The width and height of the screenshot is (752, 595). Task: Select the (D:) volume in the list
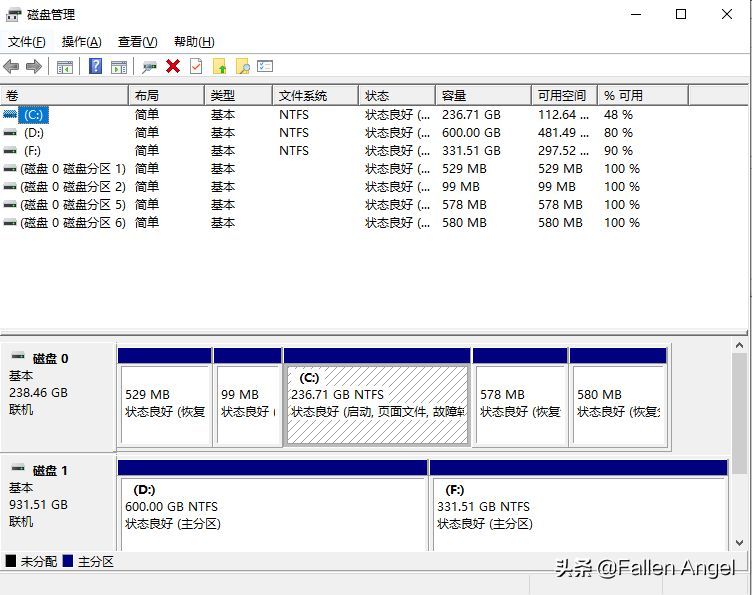point(34,133)
